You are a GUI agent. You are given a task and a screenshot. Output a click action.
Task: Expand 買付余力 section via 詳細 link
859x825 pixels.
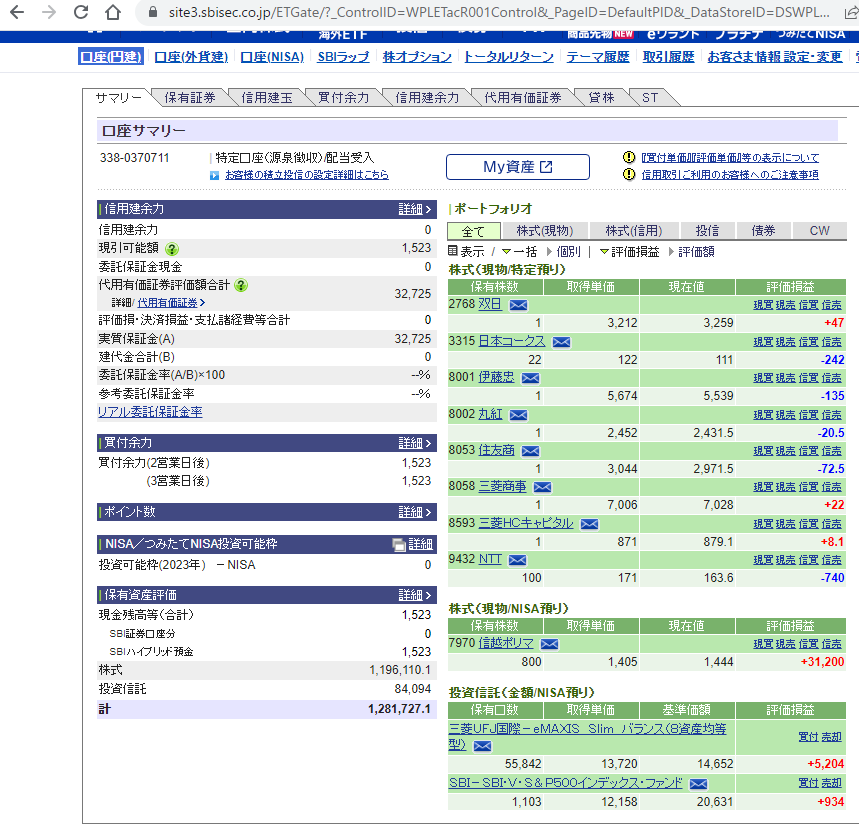[x=415, y=443]
